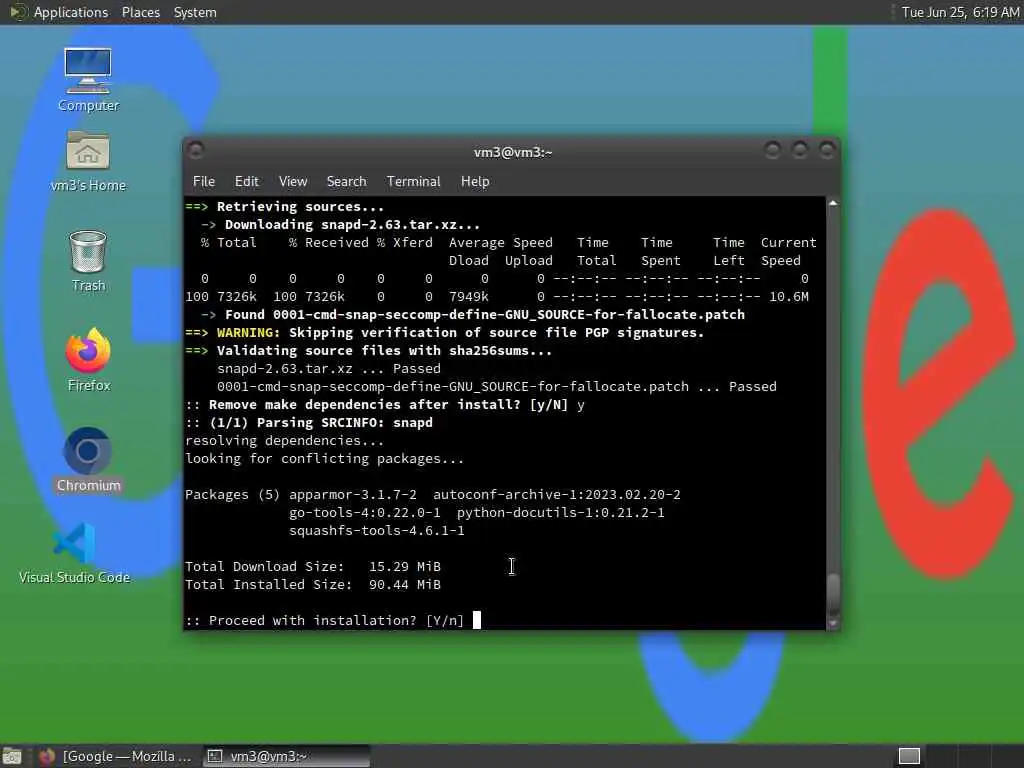Image resolution: width=1024 pixels, height=768 pixels.
Task: Click 'Validating source files with sha256sums...' line
Action: point(385,351)
